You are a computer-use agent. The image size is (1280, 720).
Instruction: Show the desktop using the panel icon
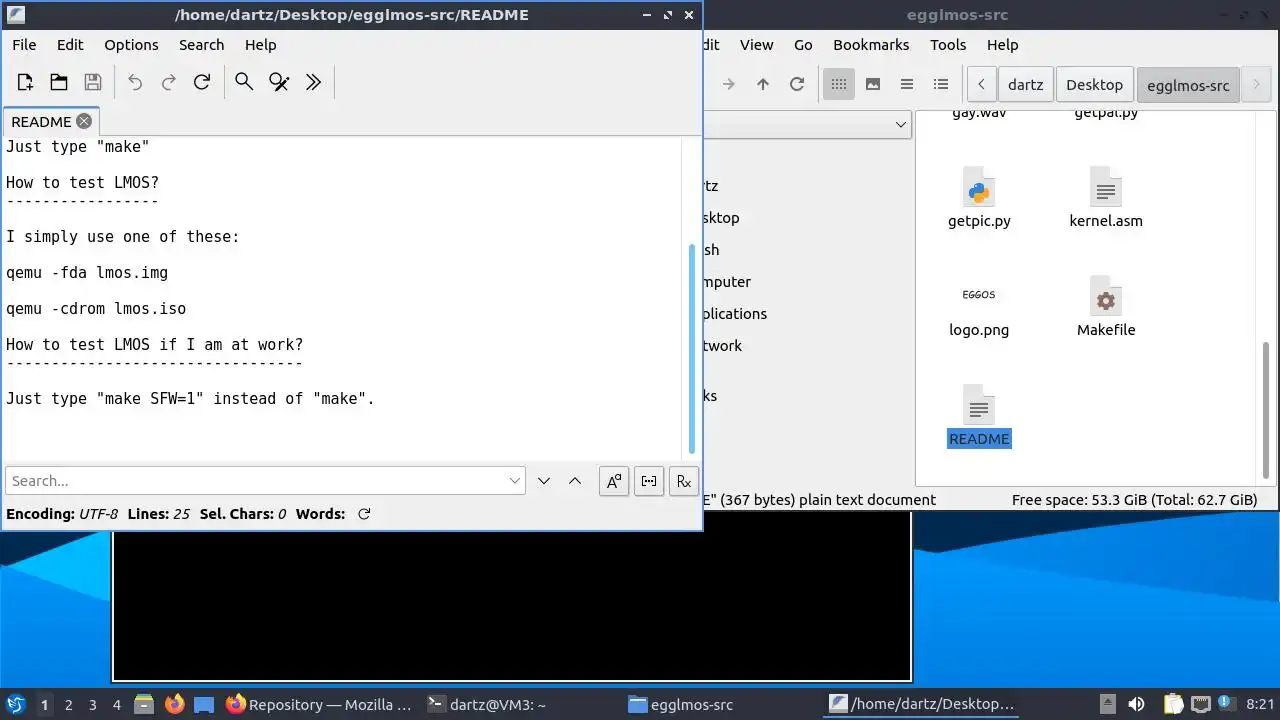204,704
